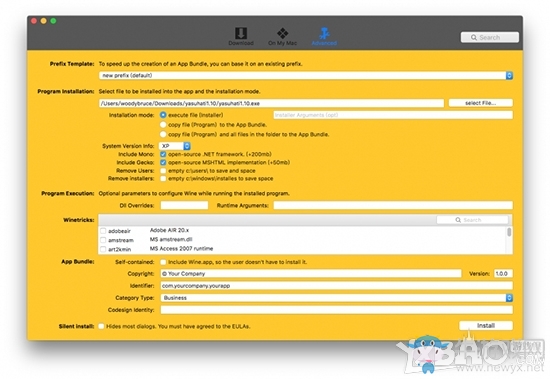Click the magnifier icon in toolbar search
The image size is (550, 379).
[x=474, y=38]
